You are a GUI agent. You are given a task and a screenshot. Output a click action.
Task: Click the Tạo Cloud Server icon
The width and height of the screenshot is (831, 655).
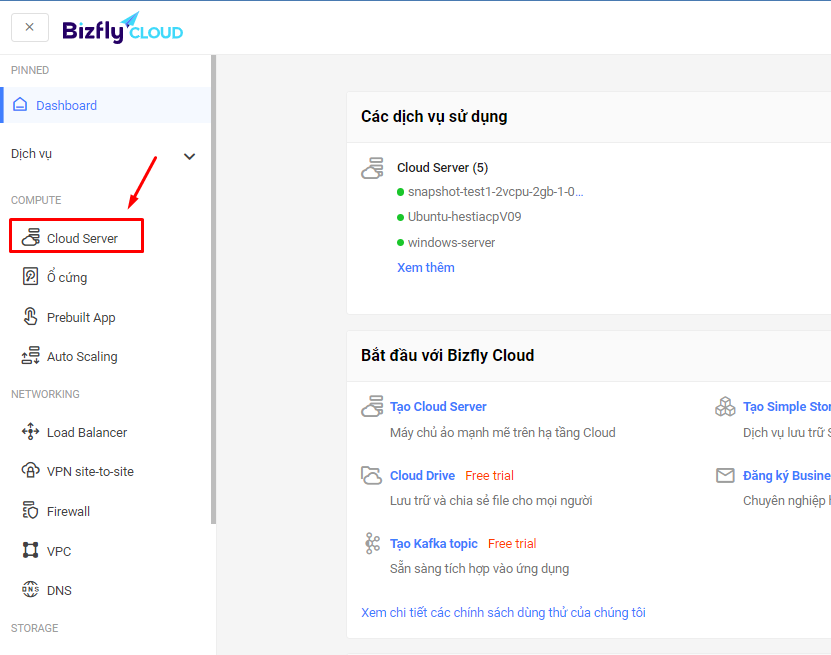point(373,406)
